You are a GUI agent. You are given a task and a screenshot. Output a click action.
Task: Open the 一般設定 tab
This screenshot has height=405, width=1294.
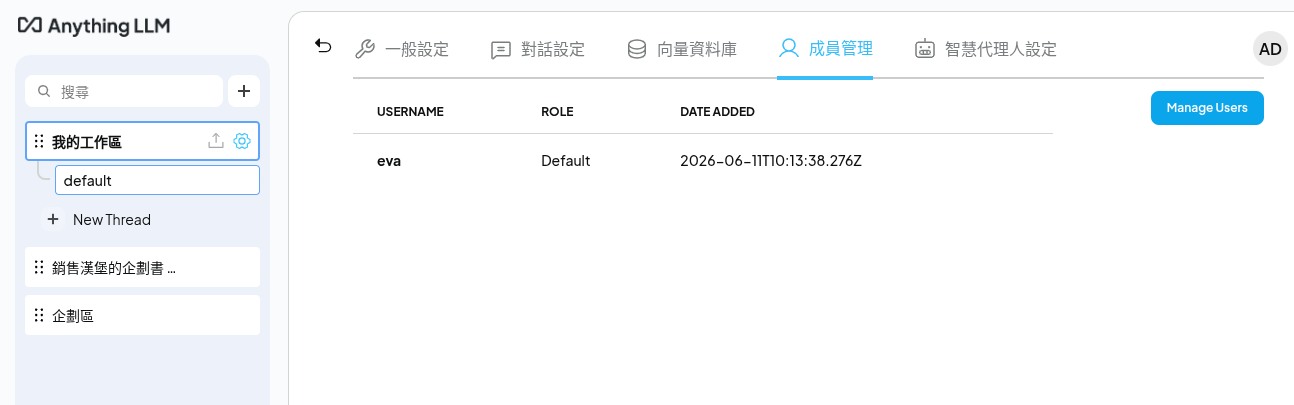point(402,49)
